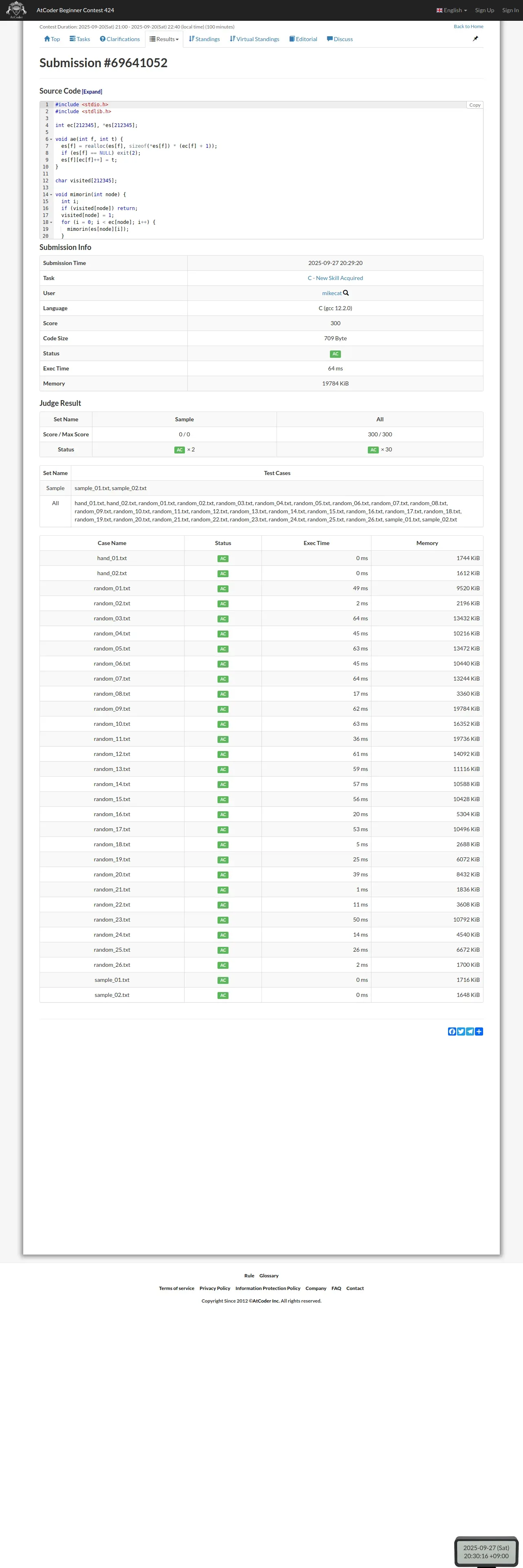Share submission on Facebook
Viewport: 523px width, 1568px height.
[x=452, y=1031]
